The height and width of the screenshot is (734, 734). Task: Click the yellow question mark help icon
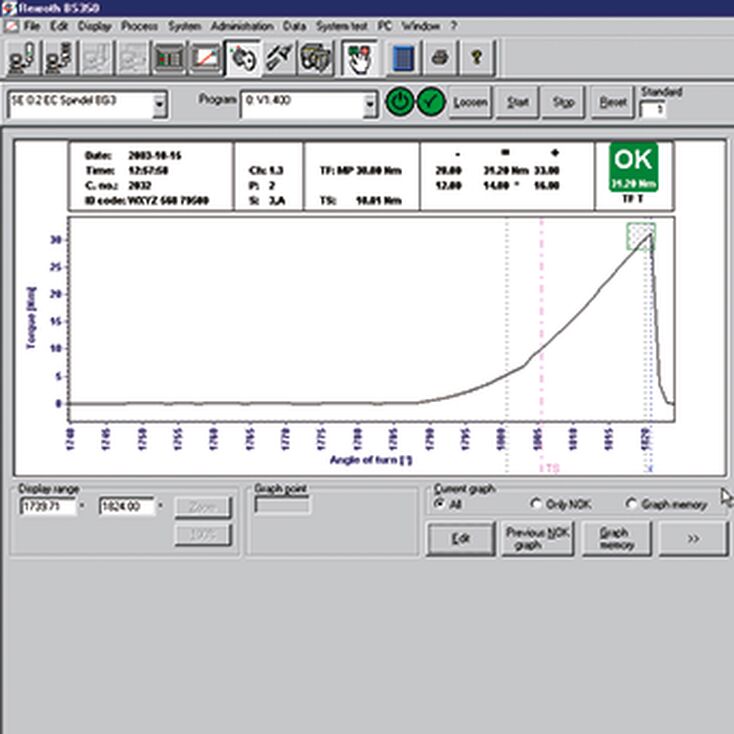(x=477, y=58)
